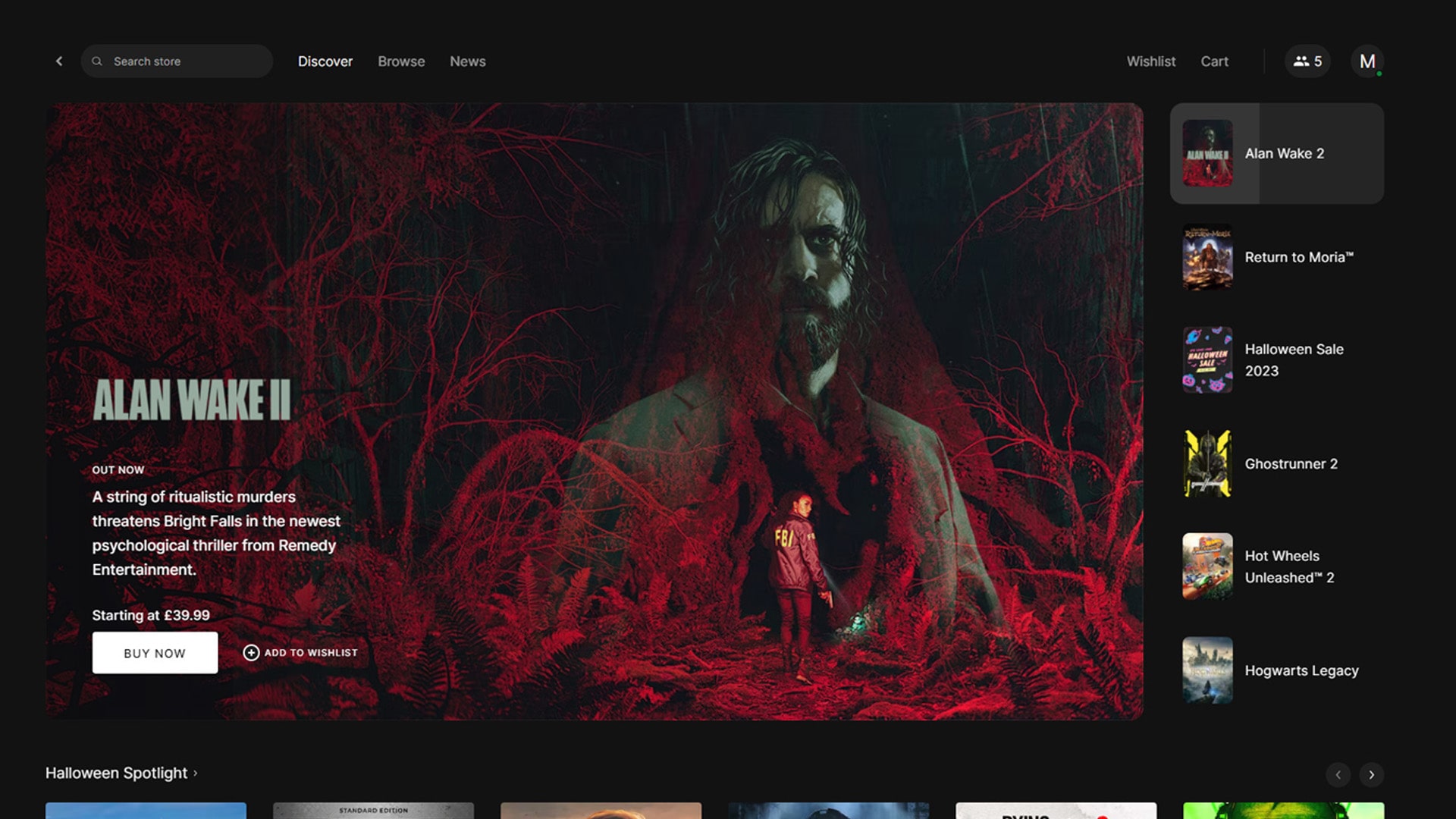
Task: Click the 'OUT NOW' label
Action: point(118,470)
